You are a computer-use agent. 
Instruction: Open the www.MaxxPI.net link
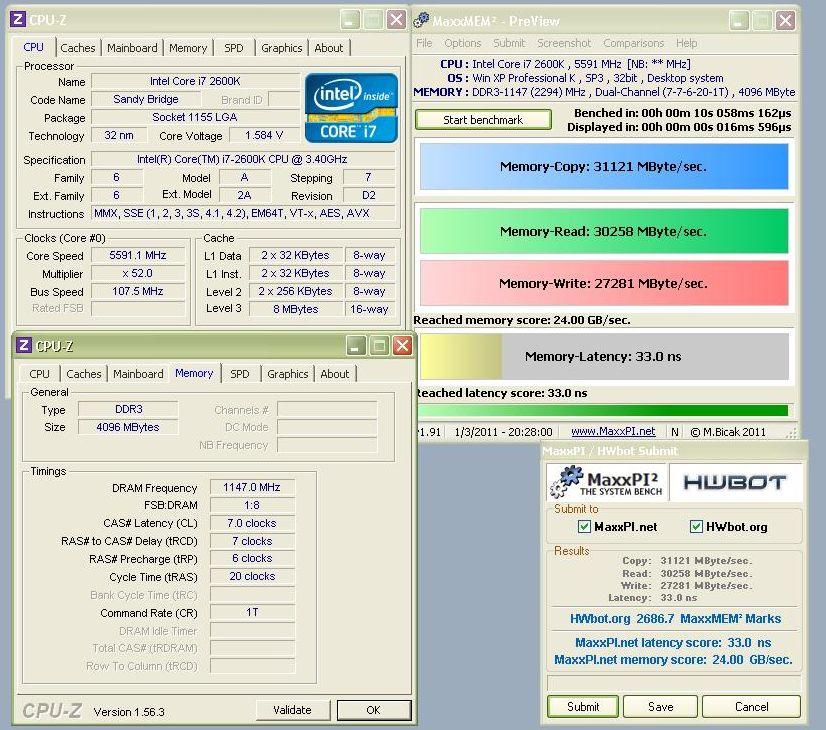pos(613,431)
